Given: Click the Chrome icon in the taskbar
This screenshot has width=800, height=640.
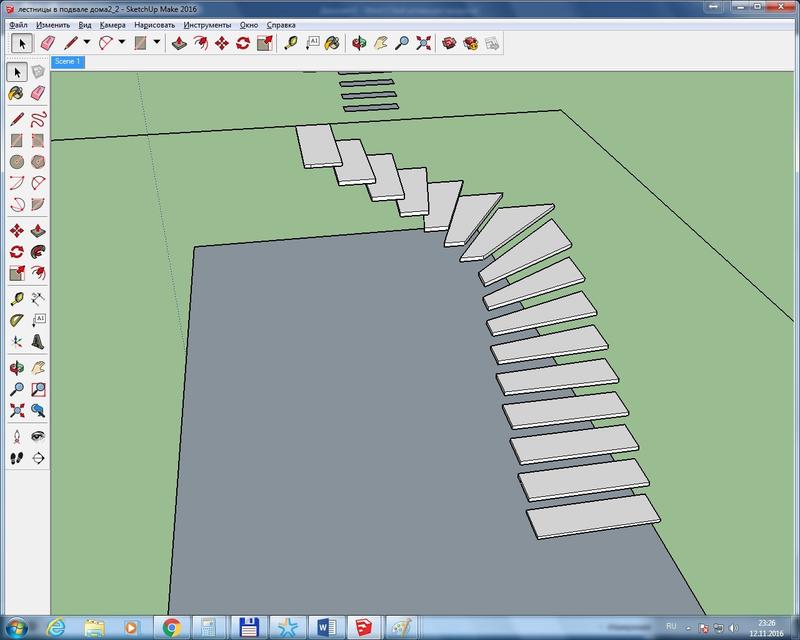Looking at the screenshot, I should pyautogui.click(x=172, y=627).
